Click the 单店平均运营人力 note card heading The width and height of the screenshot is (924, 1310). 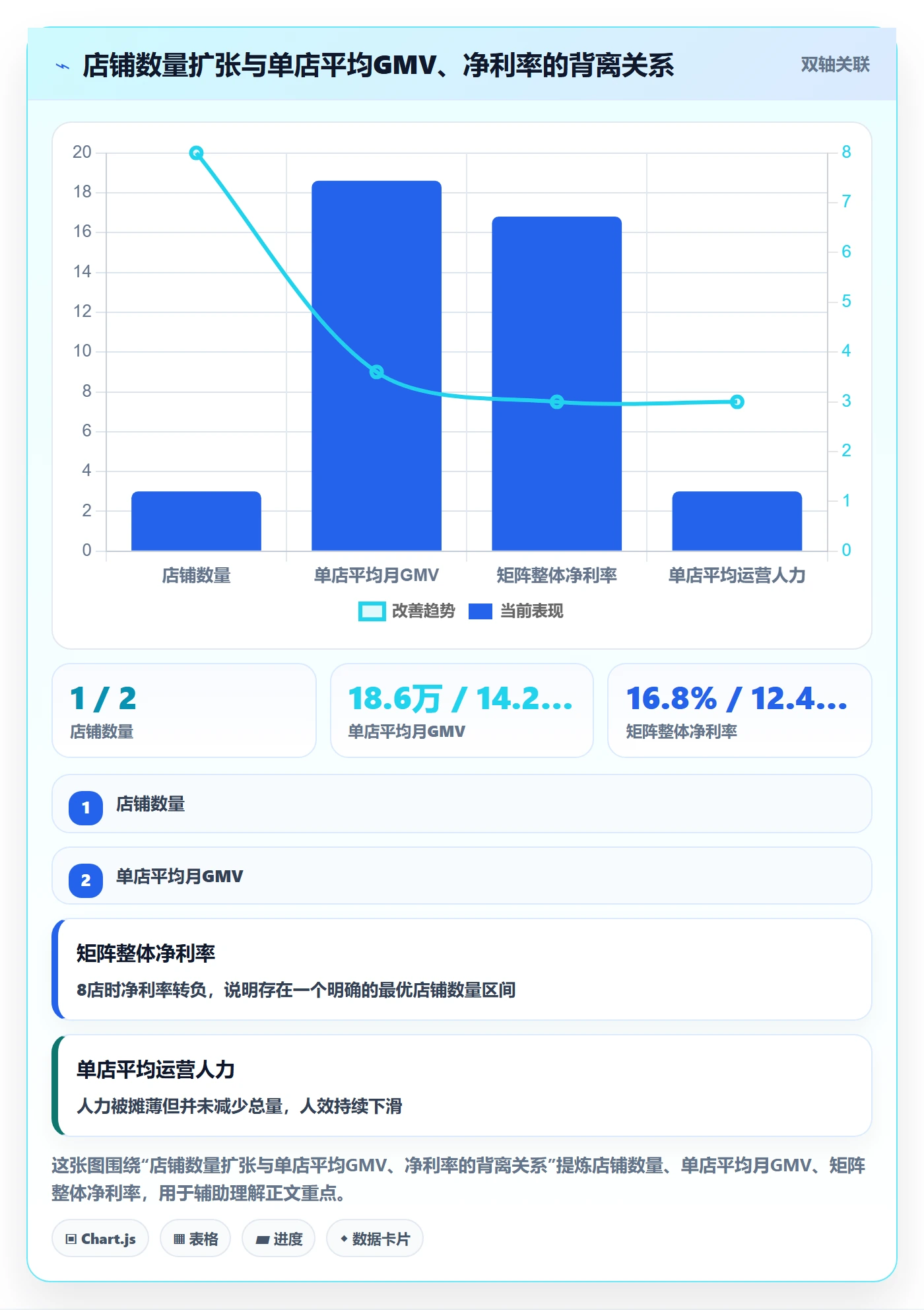[x=156, y=1070]
